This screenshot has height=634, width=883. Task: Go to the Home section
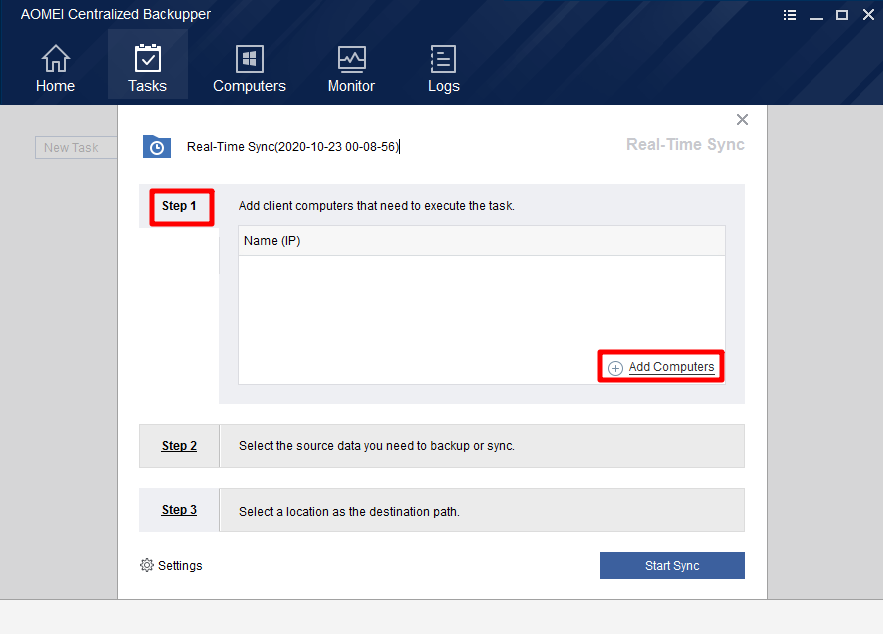click(55, 68)
